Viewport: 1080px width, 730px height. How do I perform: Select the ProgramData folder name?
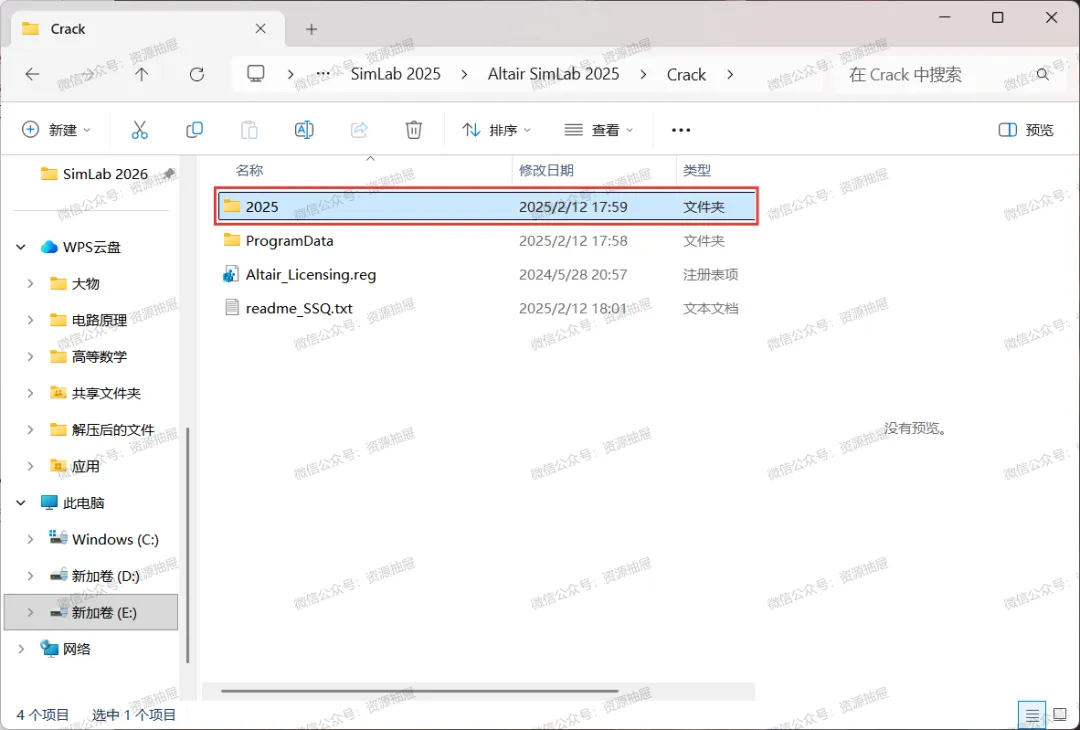pyautogui.click(x=289, y=240)
